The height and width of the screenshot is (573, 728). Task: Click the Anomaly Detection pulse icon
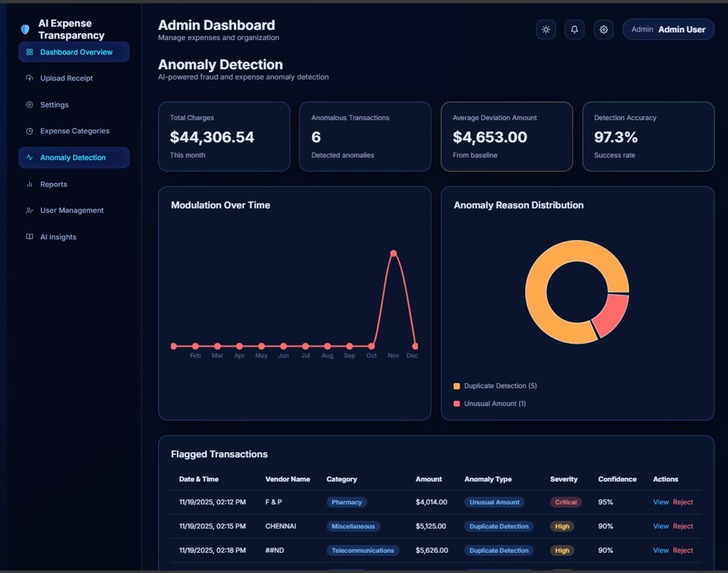[29, 157]
